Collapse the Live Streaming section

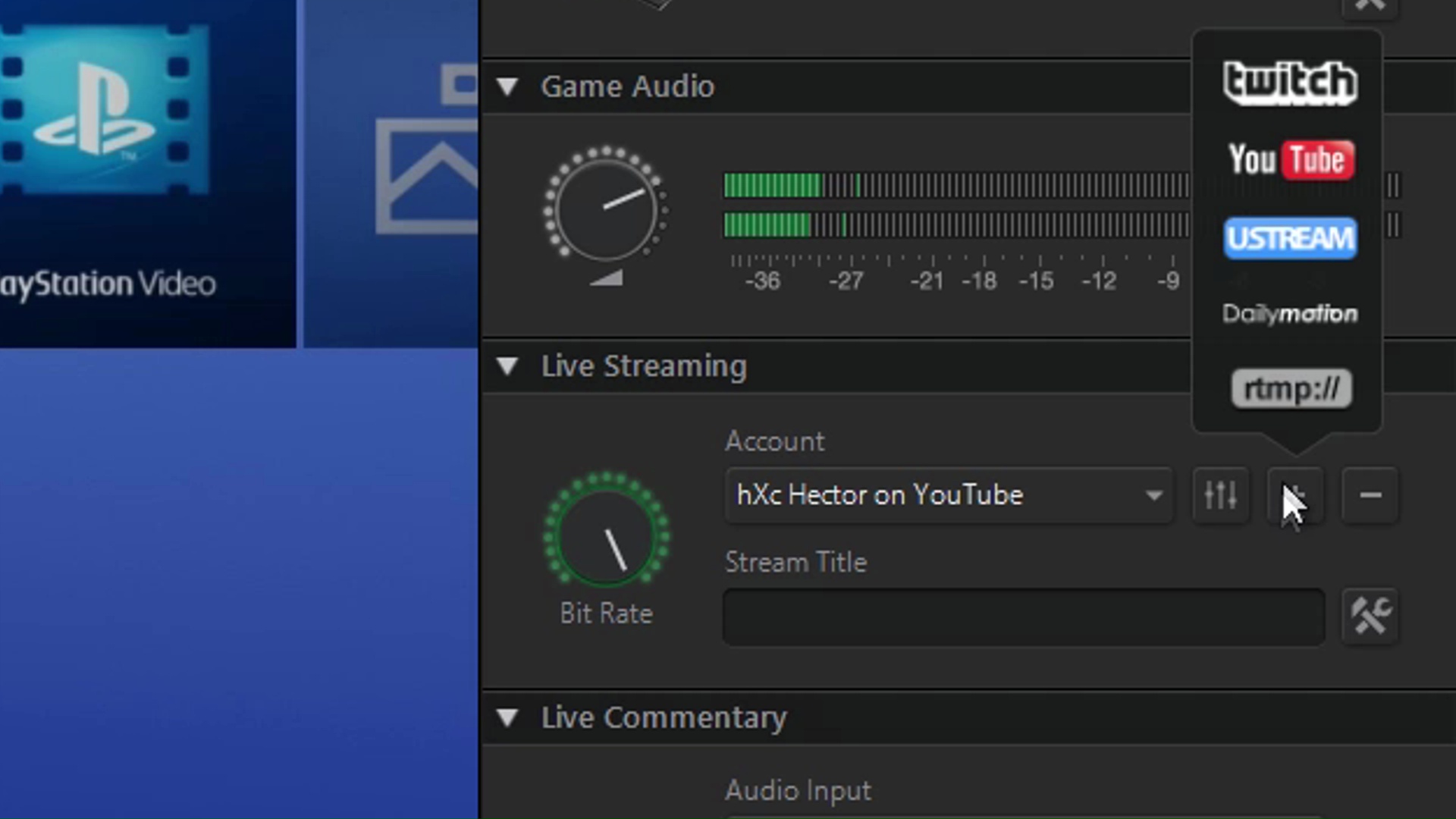coord(507,366)
